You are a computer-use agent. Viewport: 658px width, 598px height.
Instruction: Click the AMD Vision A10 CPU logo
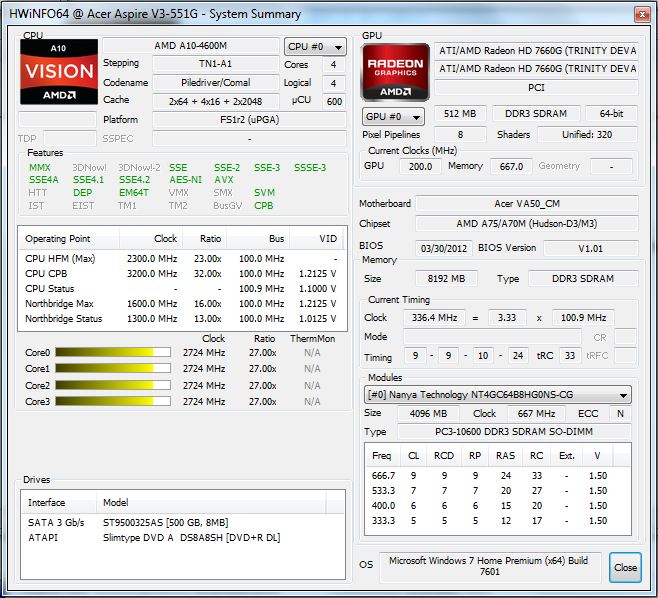[x=60, y=71]
